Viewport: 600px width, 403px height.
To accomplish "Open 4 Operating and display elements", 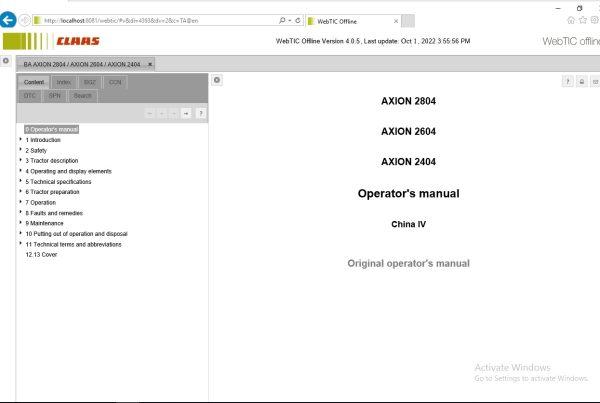I will [x=68, y=171].
